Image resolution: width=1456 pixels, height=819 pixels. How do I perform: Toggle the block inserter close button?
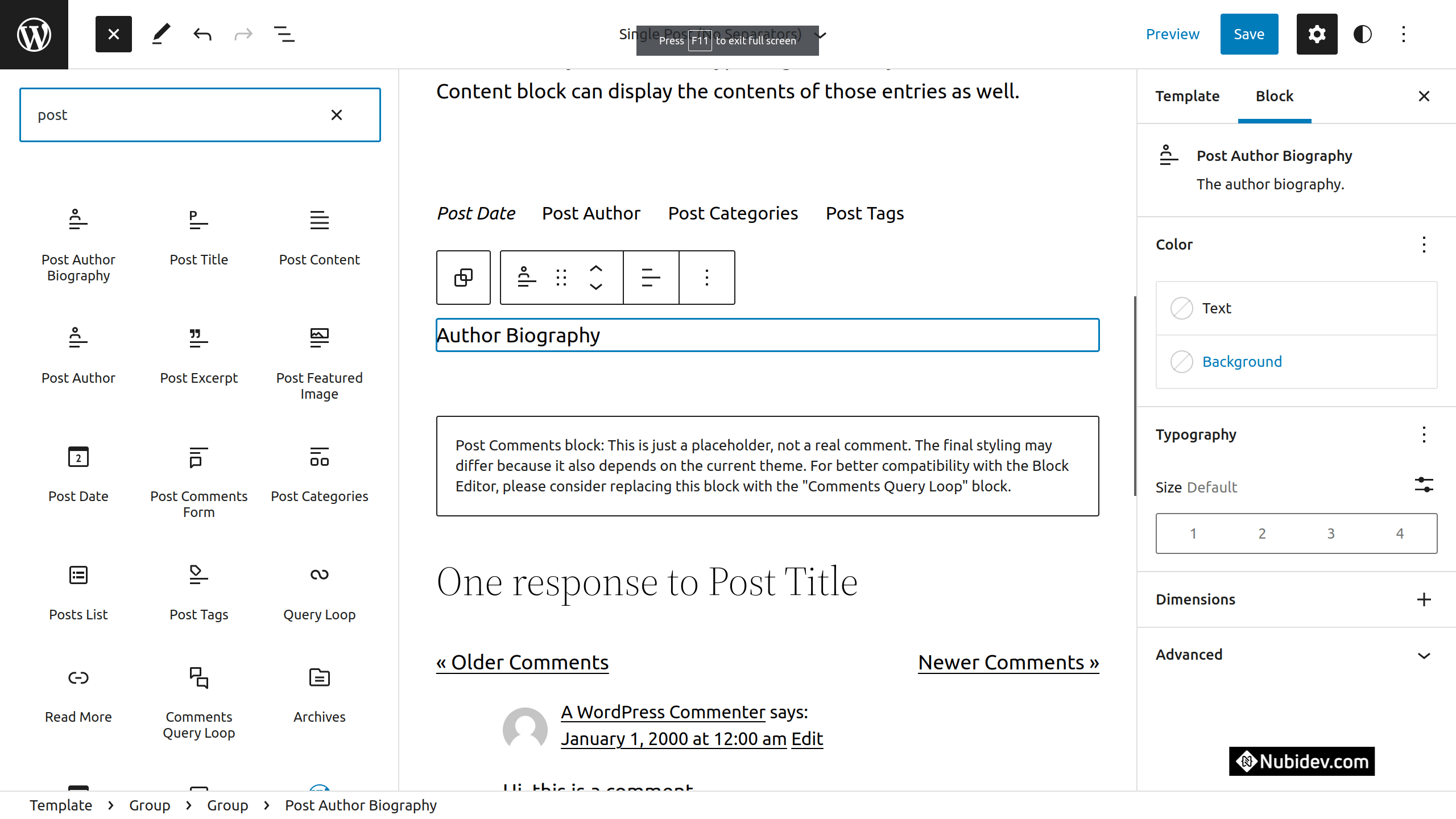point(114,34)
